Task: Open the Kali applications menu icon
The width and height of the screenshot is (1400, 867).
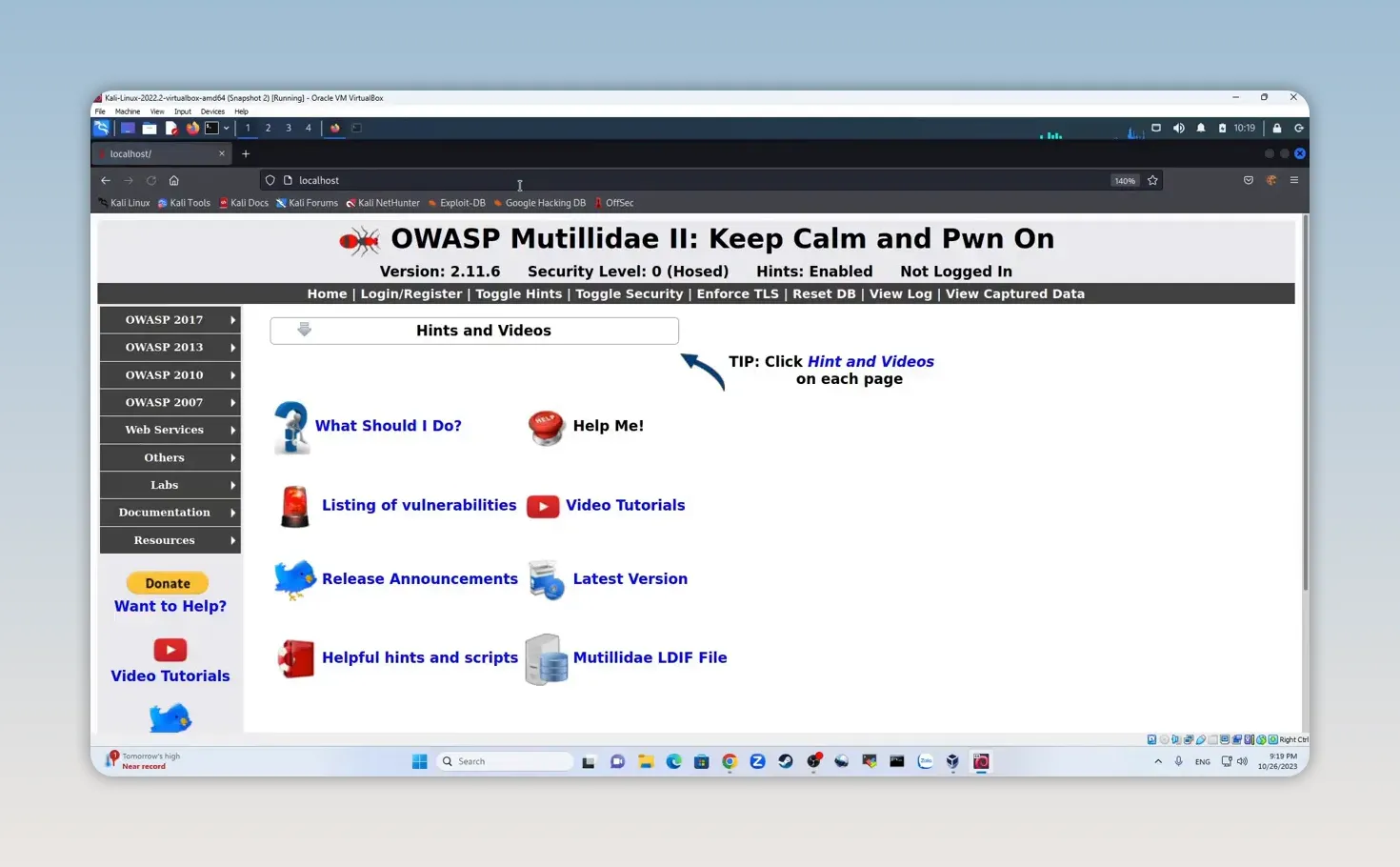Action: 101,128
